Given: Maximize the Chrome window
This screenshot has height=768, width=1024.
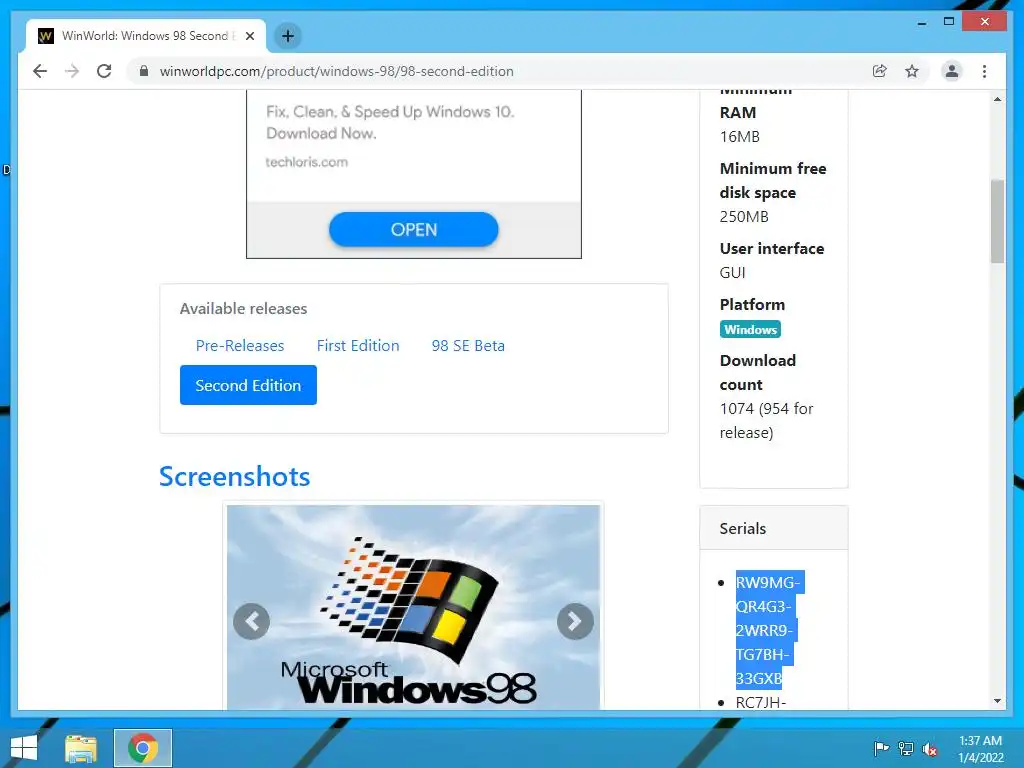Looking at the screenshot, I should coord(949,22).
